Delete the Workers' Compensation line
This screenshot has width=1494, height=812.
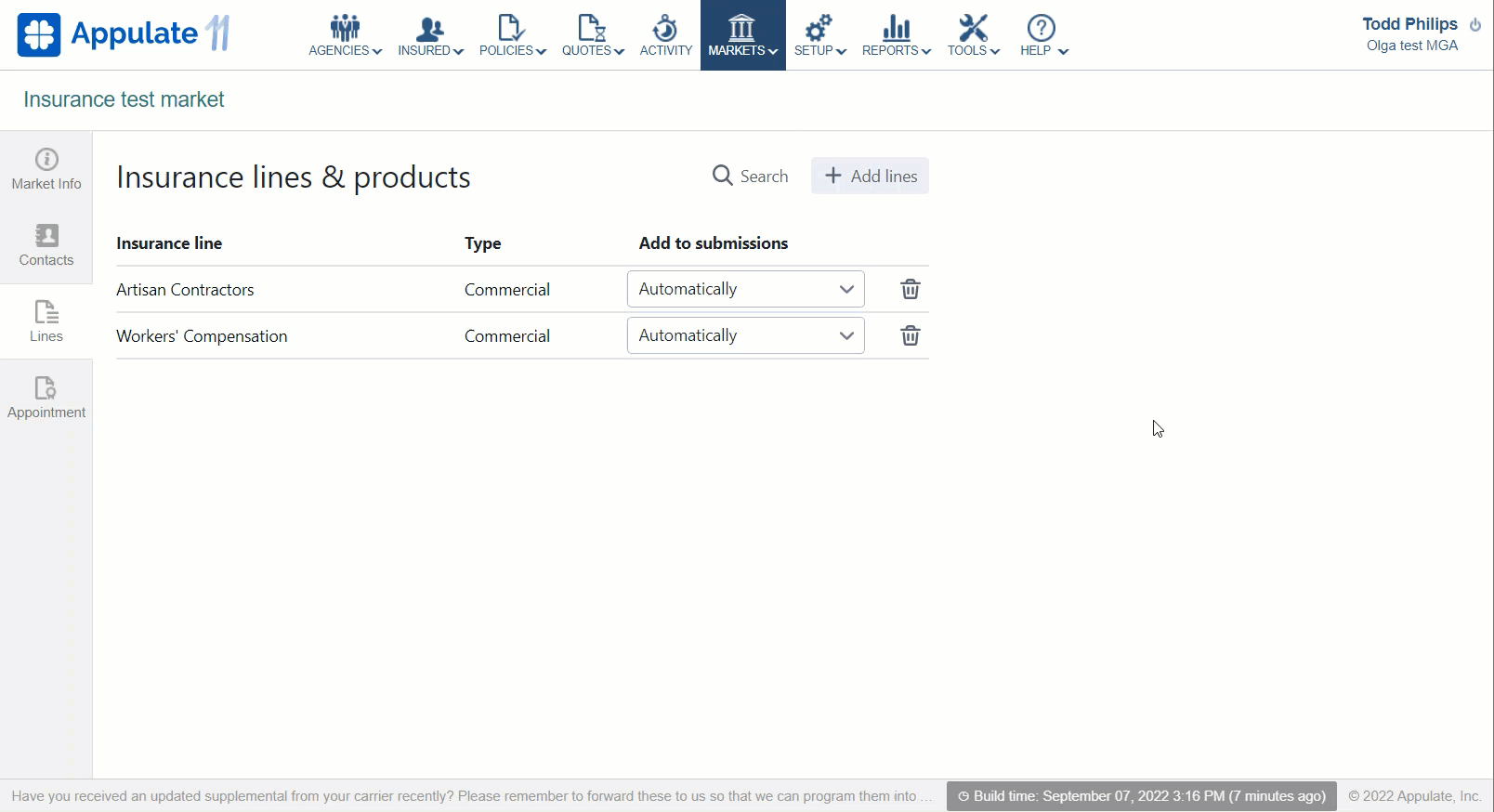coord(911,335)
